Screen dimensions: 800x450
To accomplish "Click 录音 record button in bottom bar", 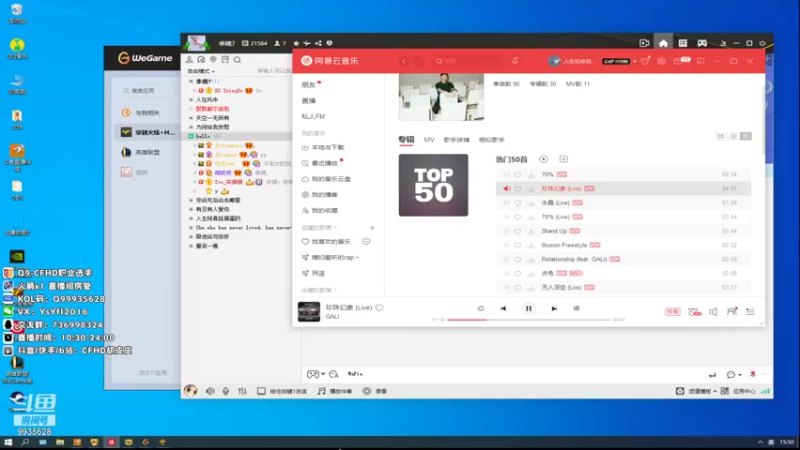I will coord(374,391).
